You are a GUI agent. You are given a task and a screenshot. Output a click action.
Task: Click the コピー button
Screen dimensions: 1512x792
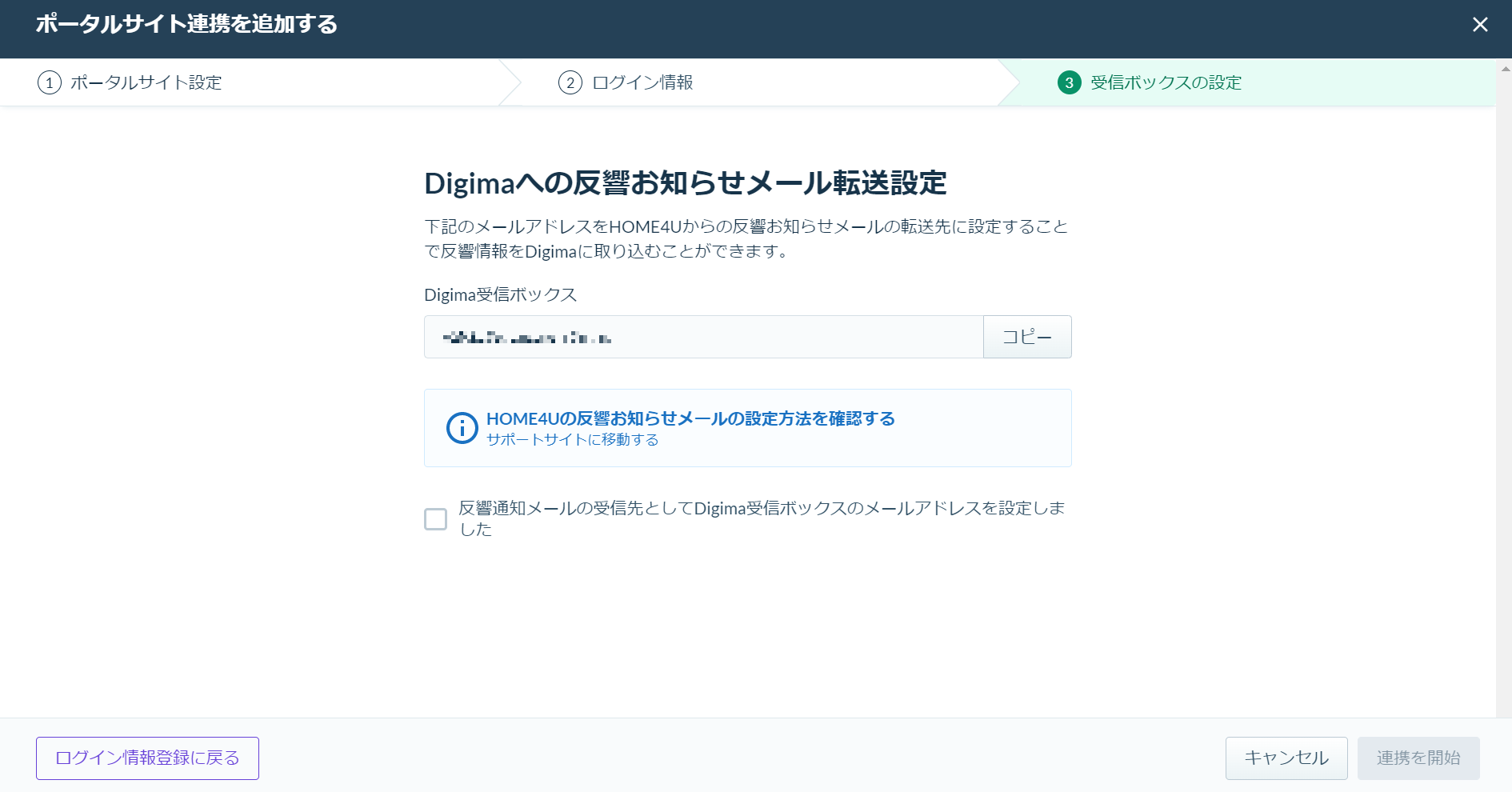pos(1027,337)
